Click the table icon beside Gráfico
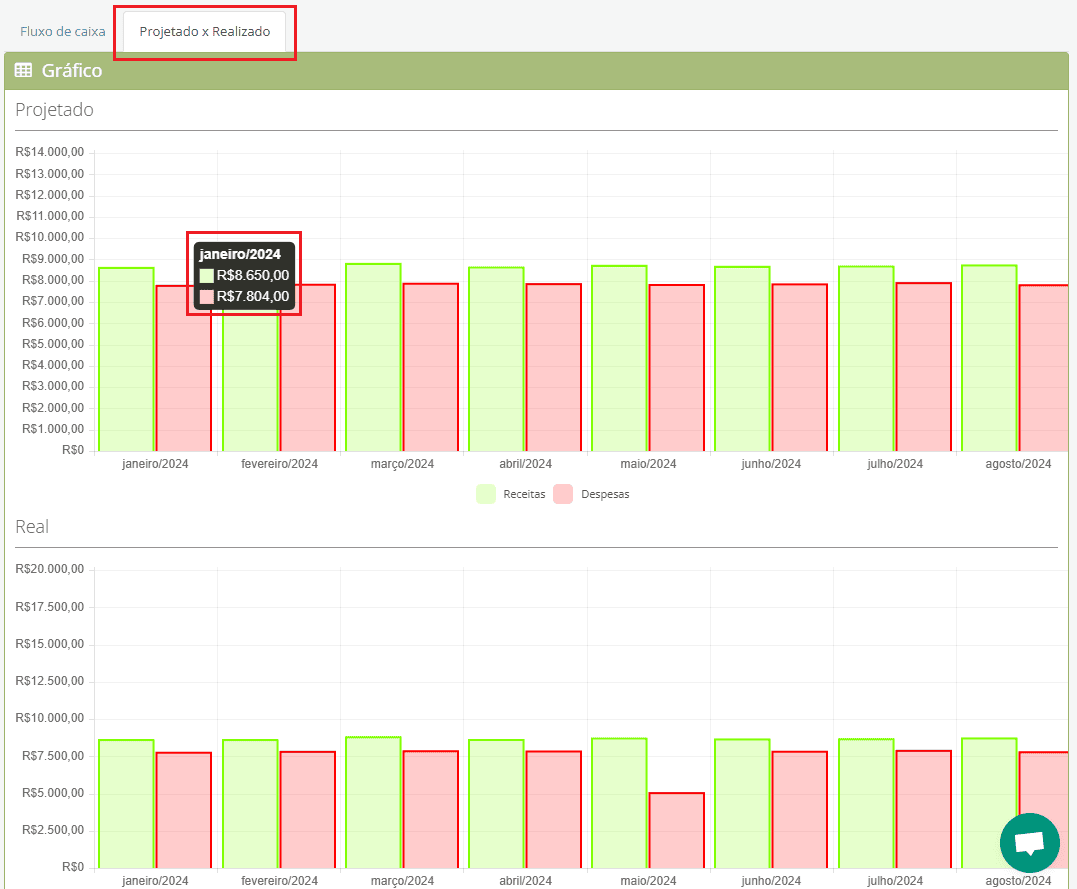This screenshot has width=1077, height=889. [23, 70]
